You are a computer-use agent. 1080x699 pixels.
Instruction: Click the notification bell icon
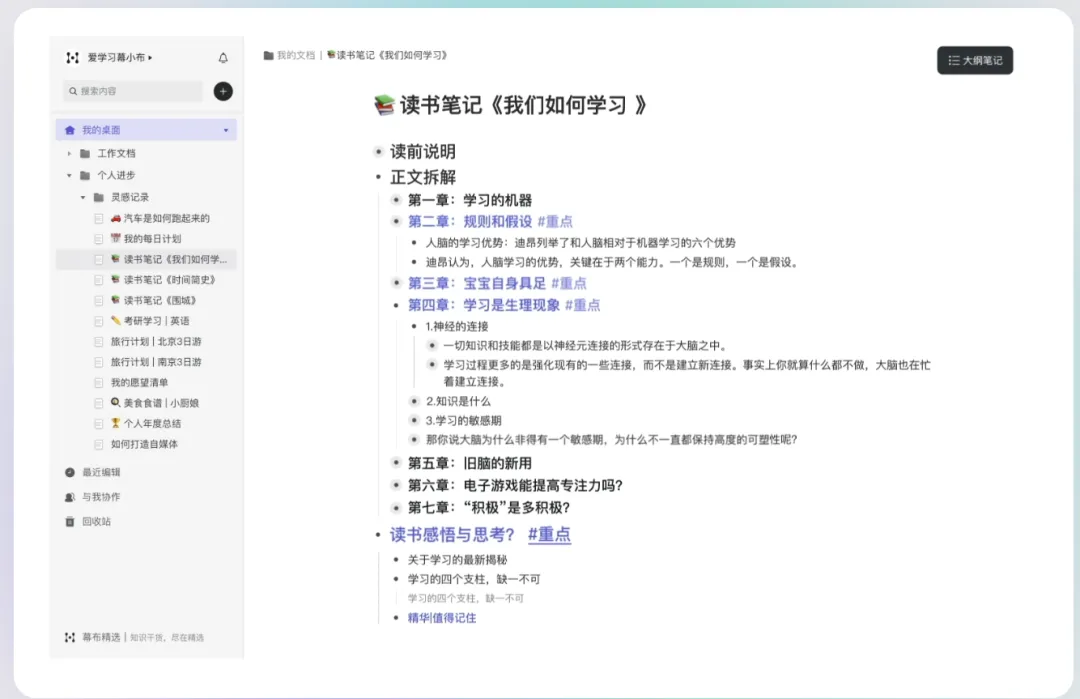click(x=223, y=58)
